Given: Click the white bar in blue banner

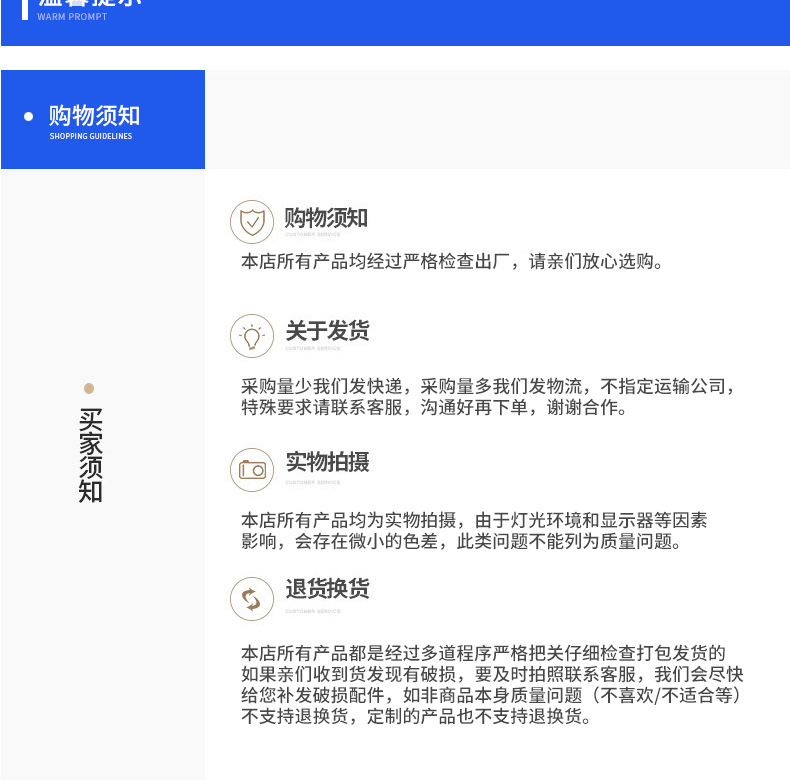Looking at the screenshot, I should point(25,10).
